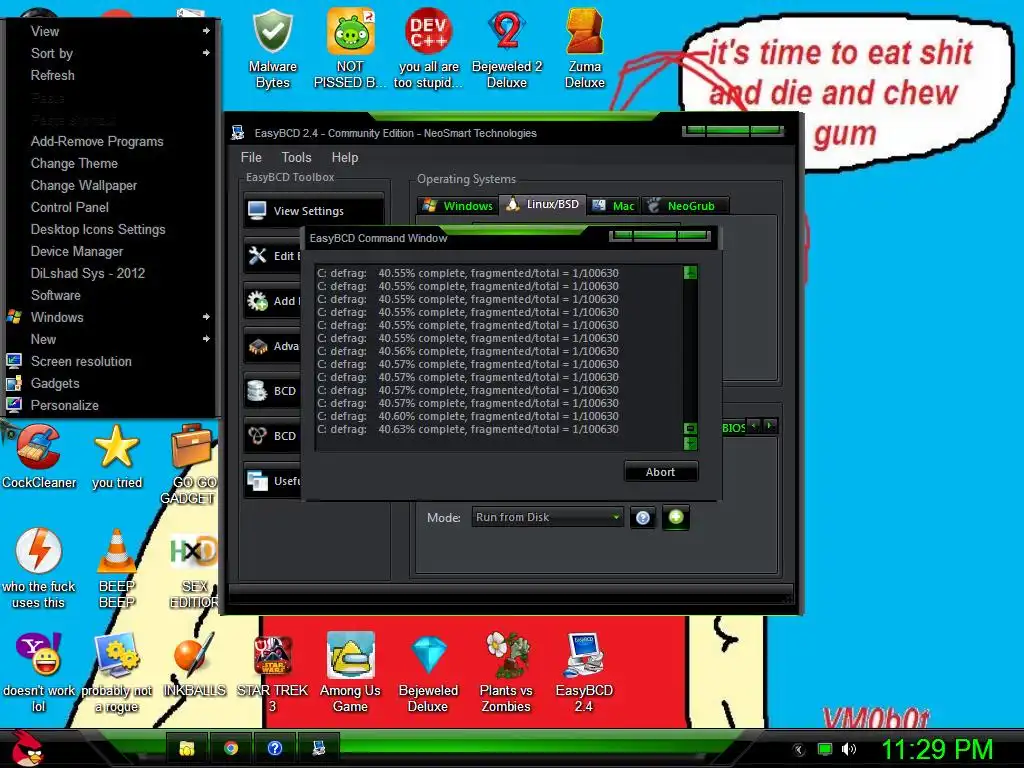Open Device Manager from context menu
Screen dimensions: 1024x768
[111, 251]
